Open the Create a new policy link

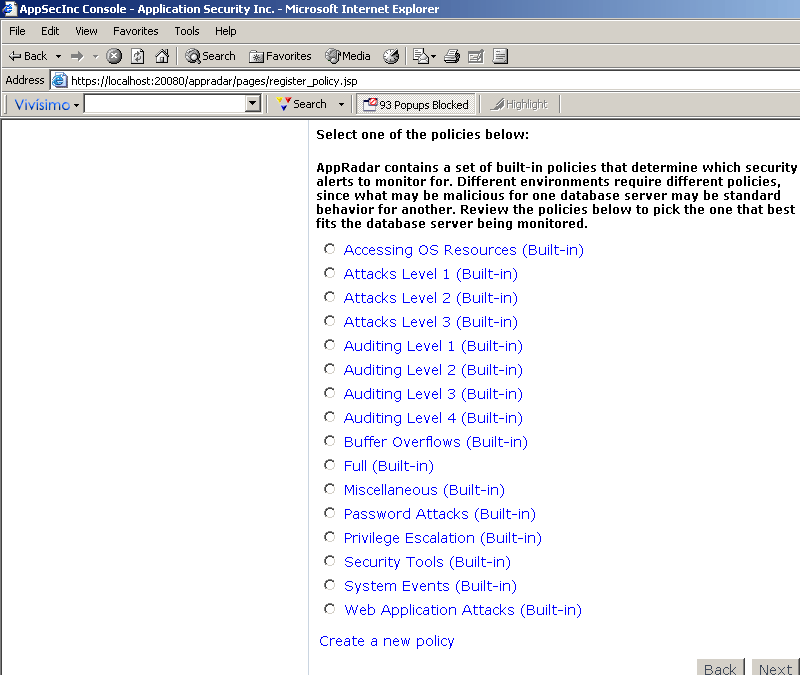point(387,641)
